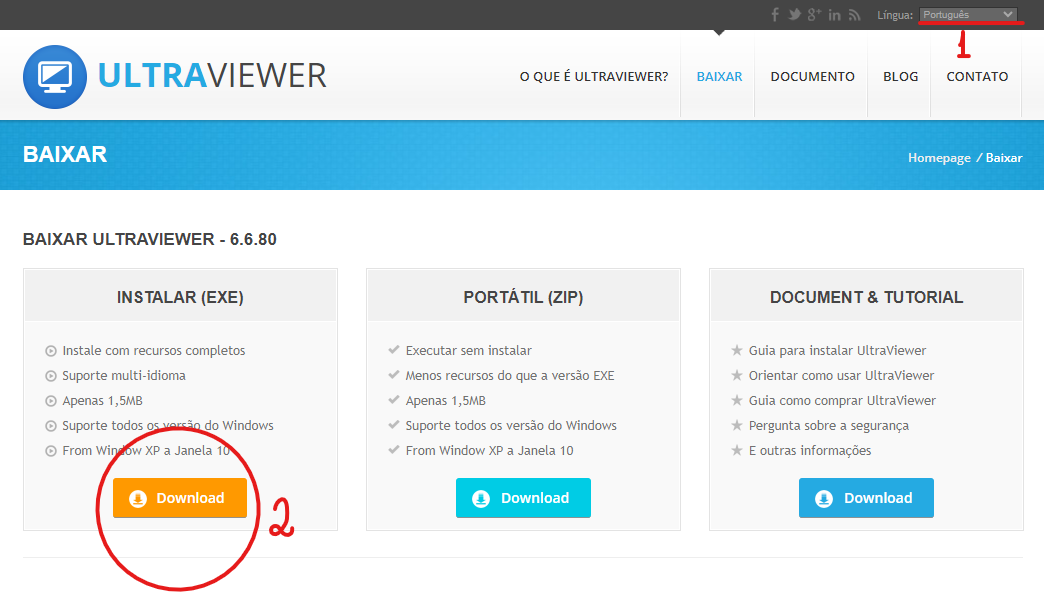Open the DOCUMENTO menu item
This screenshot has height=598, width=1044.
811,76
